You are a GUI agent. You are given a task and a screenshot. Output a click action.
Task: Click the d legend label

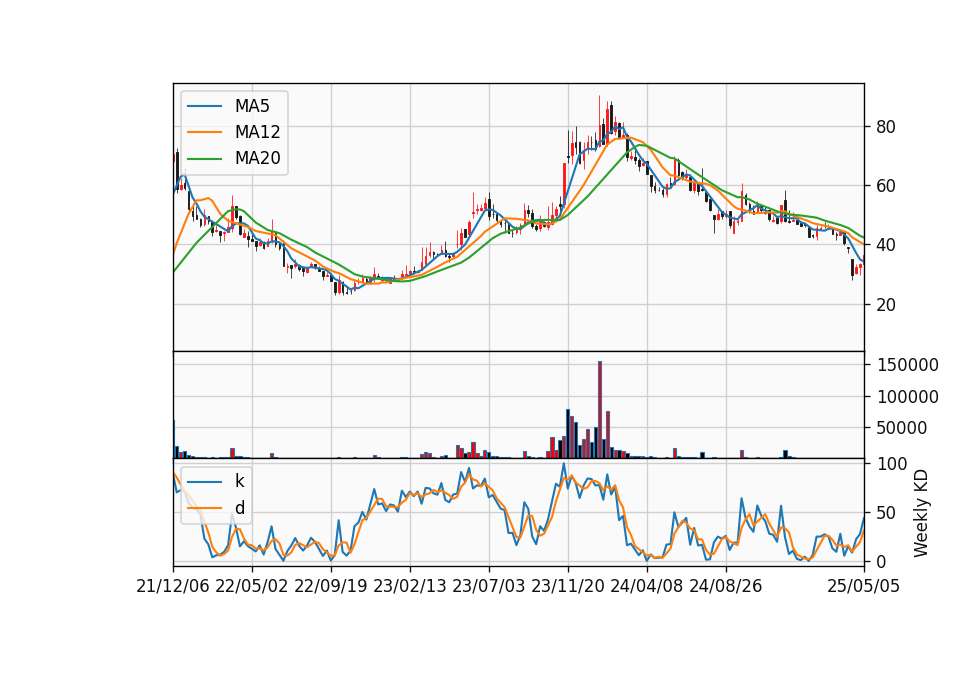click(x=240, y=508)
